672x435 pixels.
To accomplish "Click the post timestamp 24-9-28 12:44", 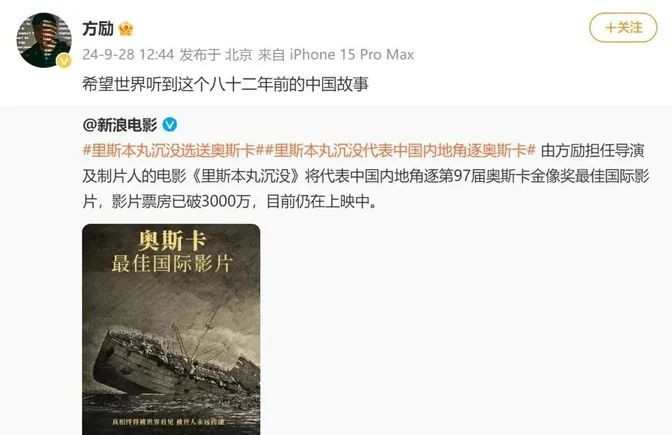I will tap(128, 55).
